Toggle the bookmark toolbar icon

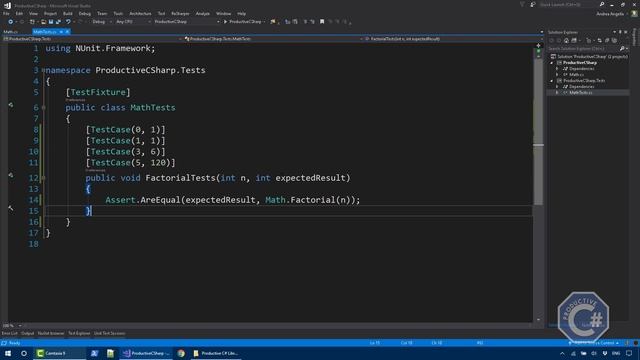(x=322, y=22)
